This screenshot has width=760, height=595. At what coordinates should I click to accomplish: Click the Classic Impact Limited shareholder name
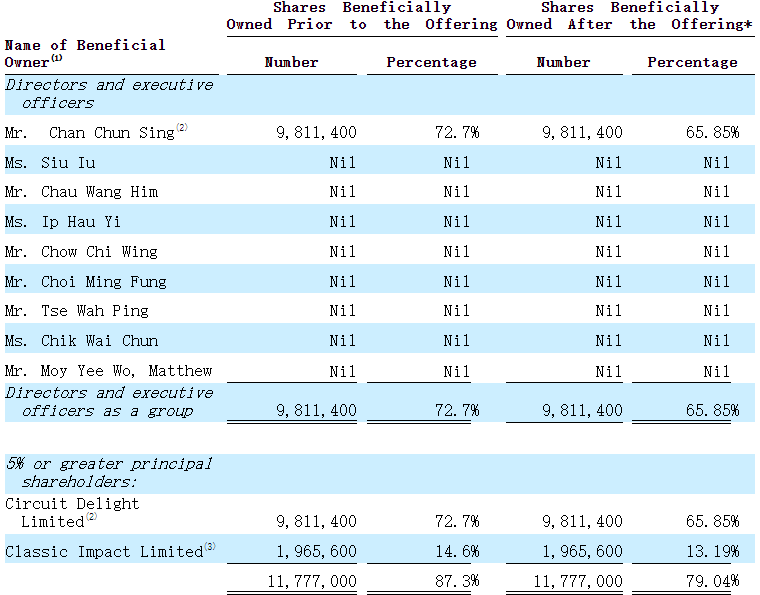(x=103, y=552)
